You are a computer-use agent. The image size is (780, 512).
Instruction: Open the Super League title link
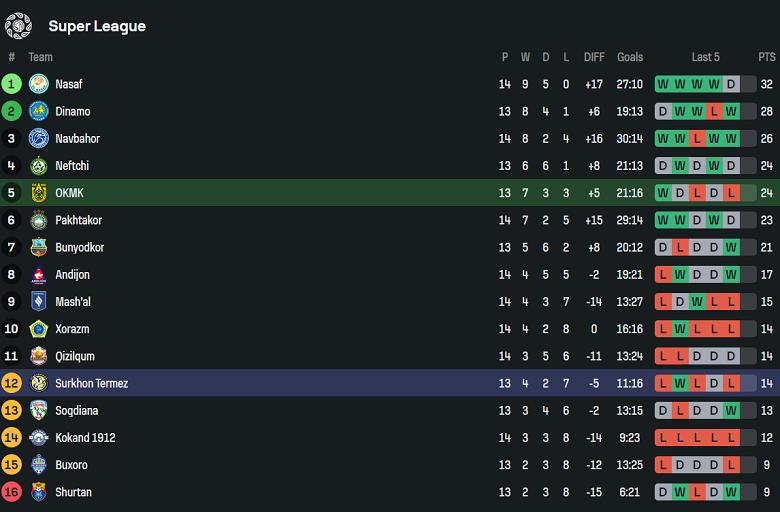(97, 26)
